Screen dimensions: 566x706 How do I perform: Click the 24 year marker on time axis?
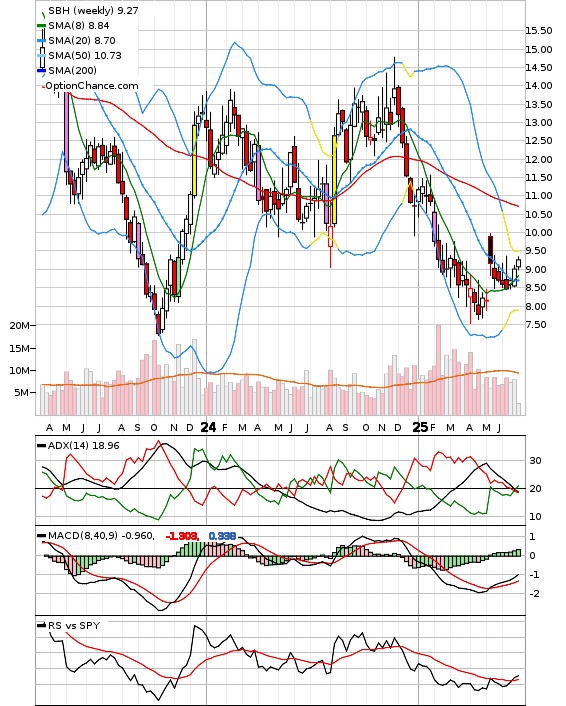(208, 427)
